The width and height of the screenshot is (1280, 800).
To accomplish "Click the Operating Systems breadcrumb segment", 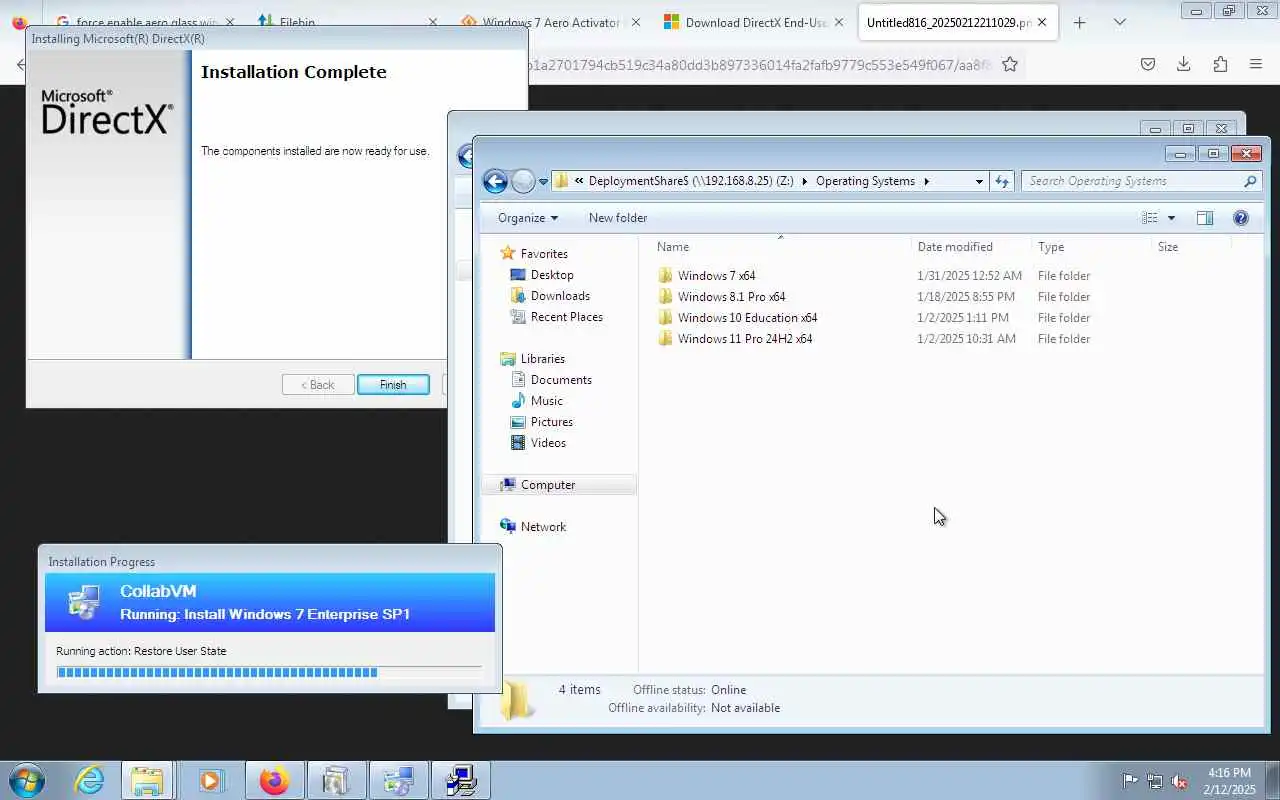I will pyautogui.click(x=865, y=181).
